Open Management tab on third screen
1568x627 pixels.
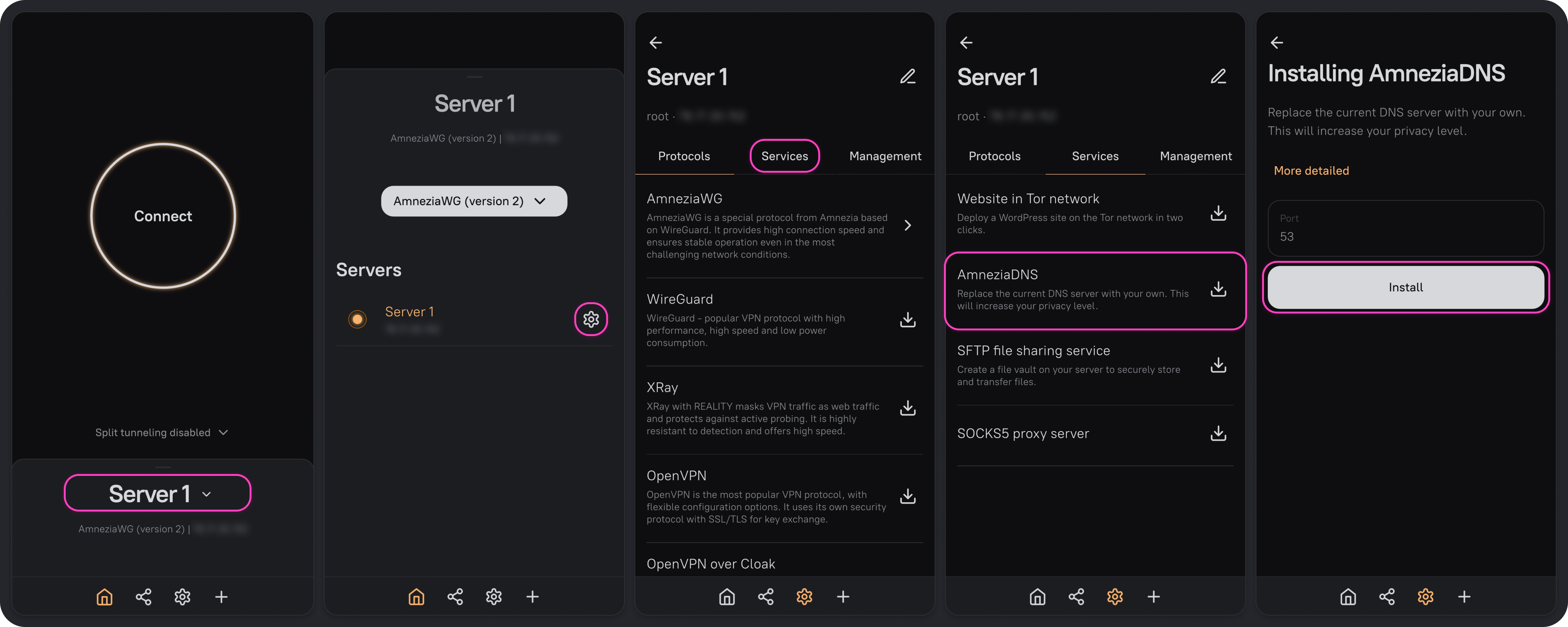[x=885, y=156]
